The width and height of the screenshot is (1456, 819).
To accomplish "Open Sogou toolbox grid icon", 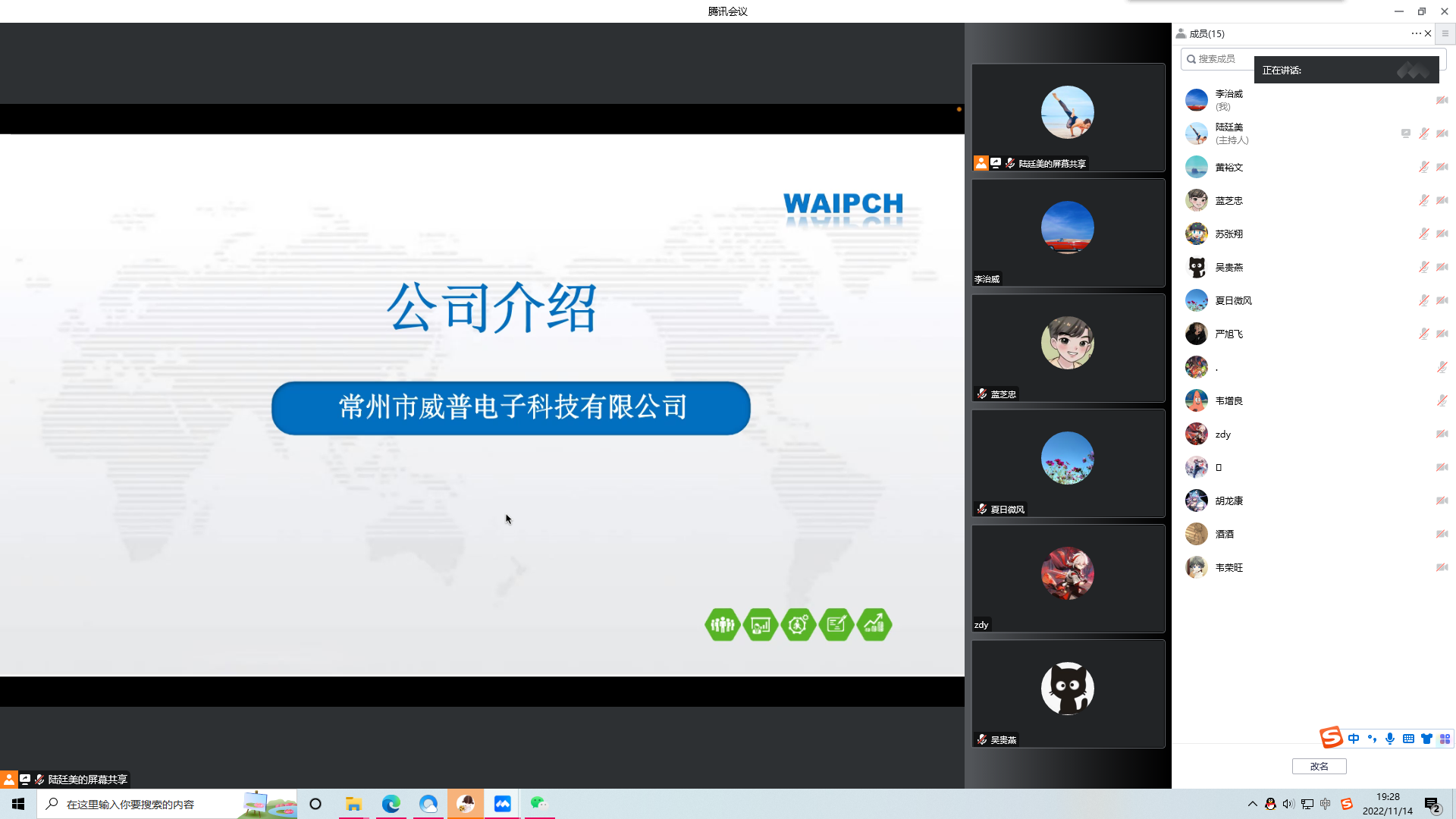I will click(x=1445, y=739).
